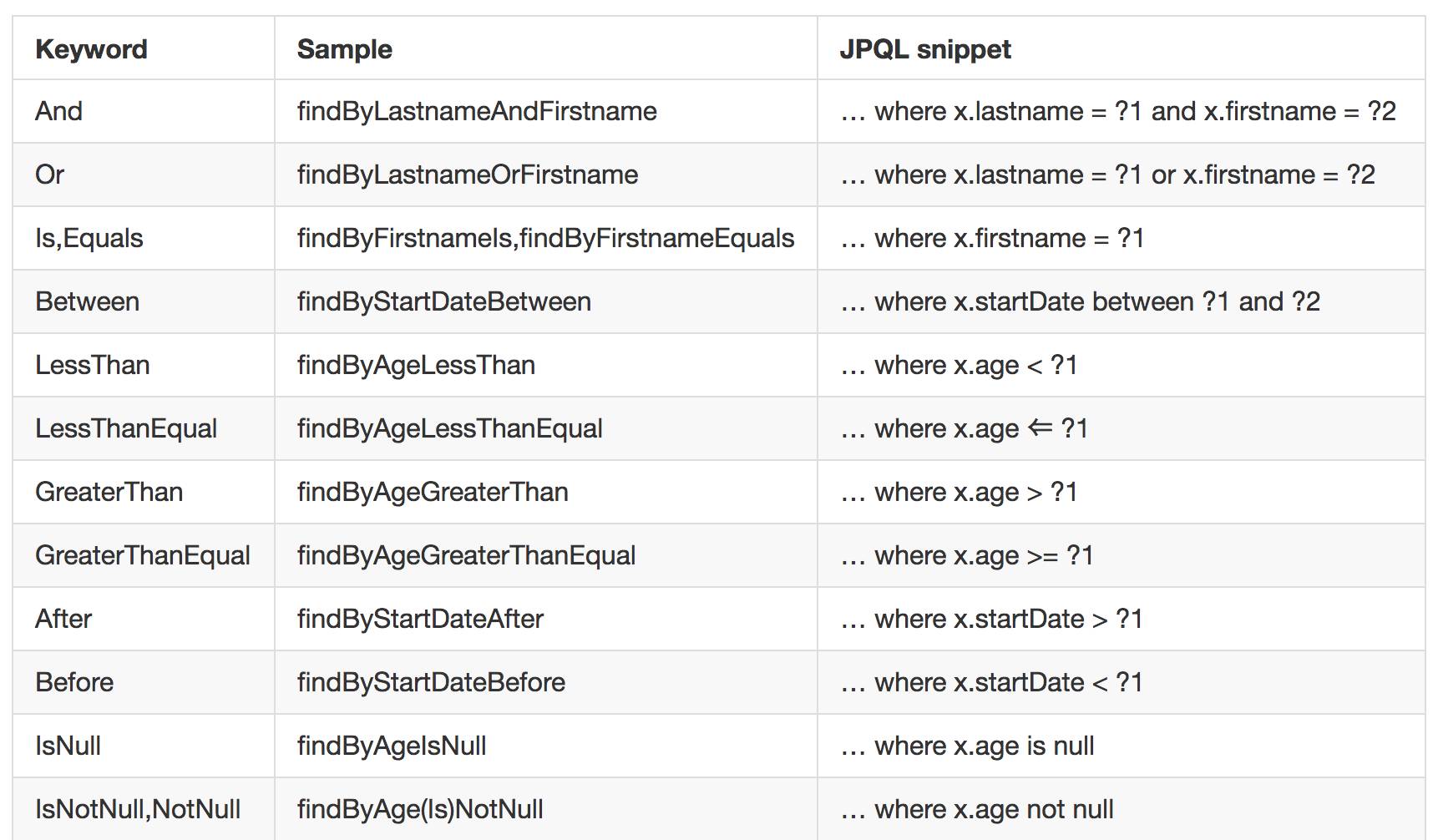This screenshot has width=1438, height=840.
Task: Click the Is,Equals keyword cell
Action: tap(89, 238)
